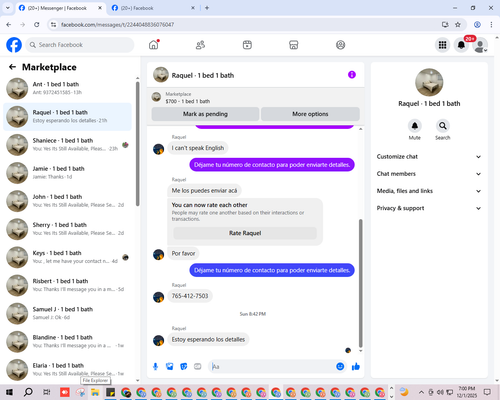Mute the Raquel conversation with bell icon

[415, 126]
